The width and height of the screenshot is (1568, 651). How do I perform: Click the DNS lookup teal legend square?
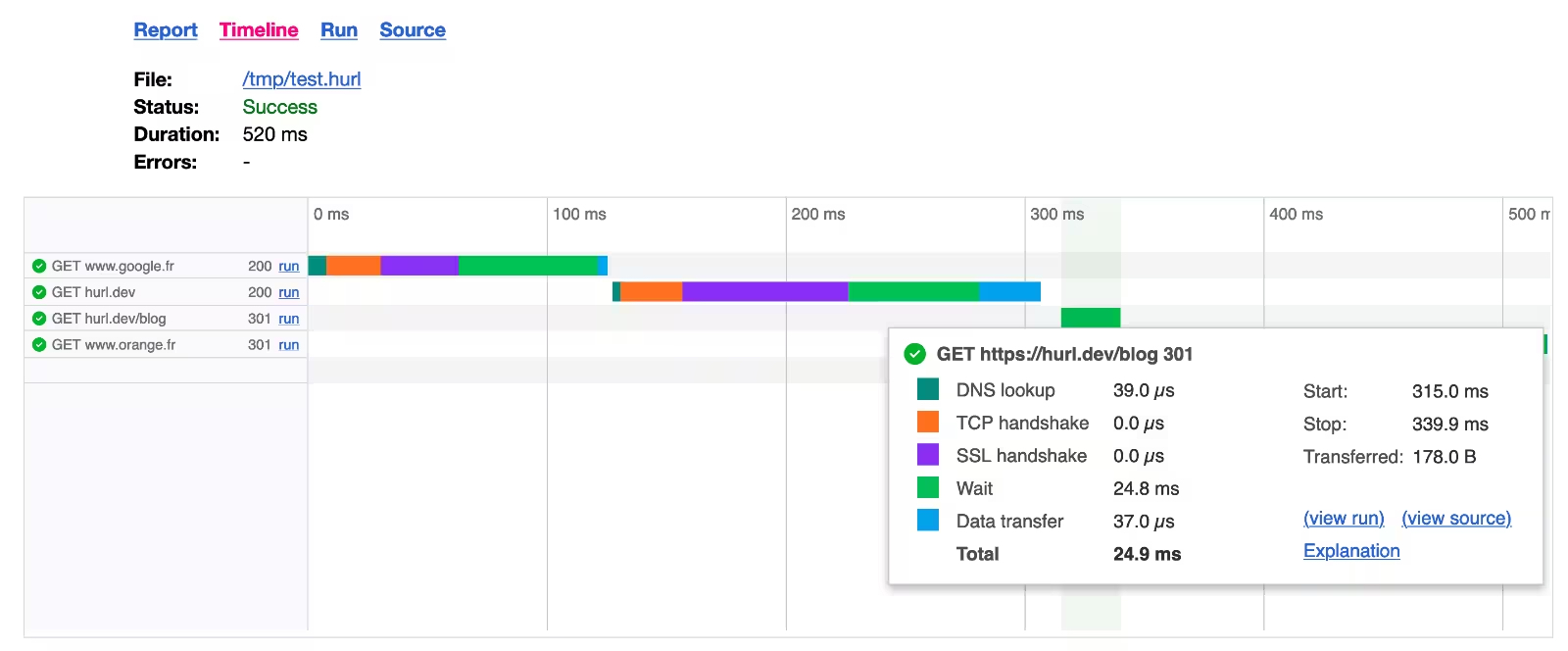[x=927, y=390]
